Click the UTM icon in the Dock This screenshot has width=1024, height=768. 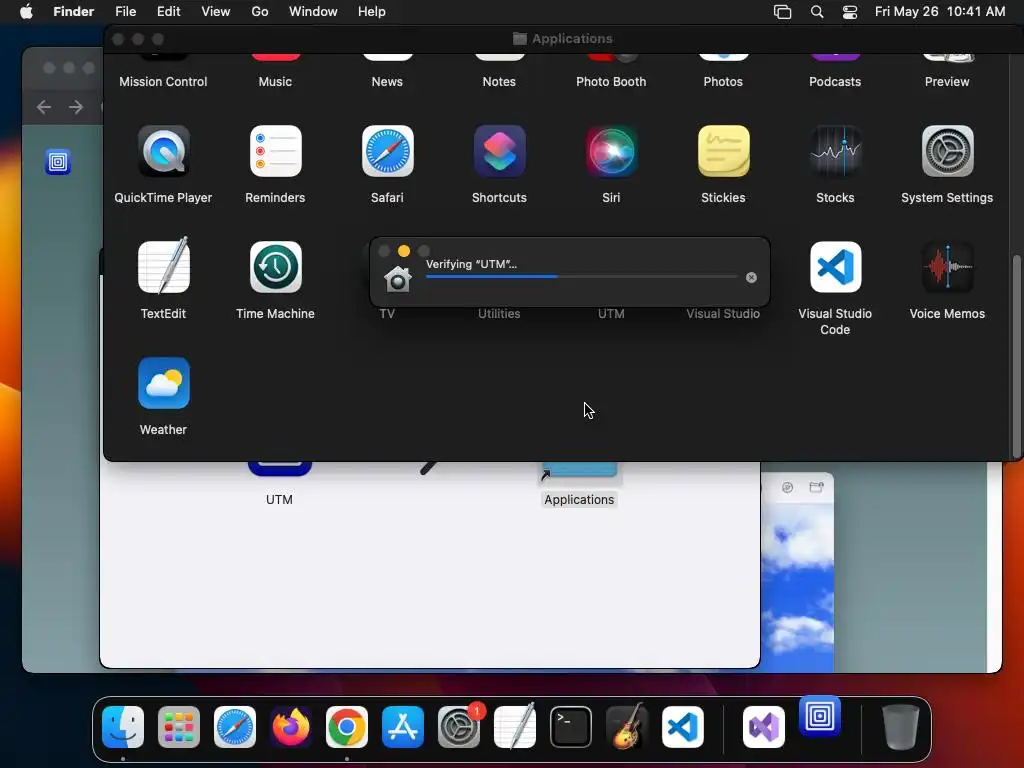820,716
